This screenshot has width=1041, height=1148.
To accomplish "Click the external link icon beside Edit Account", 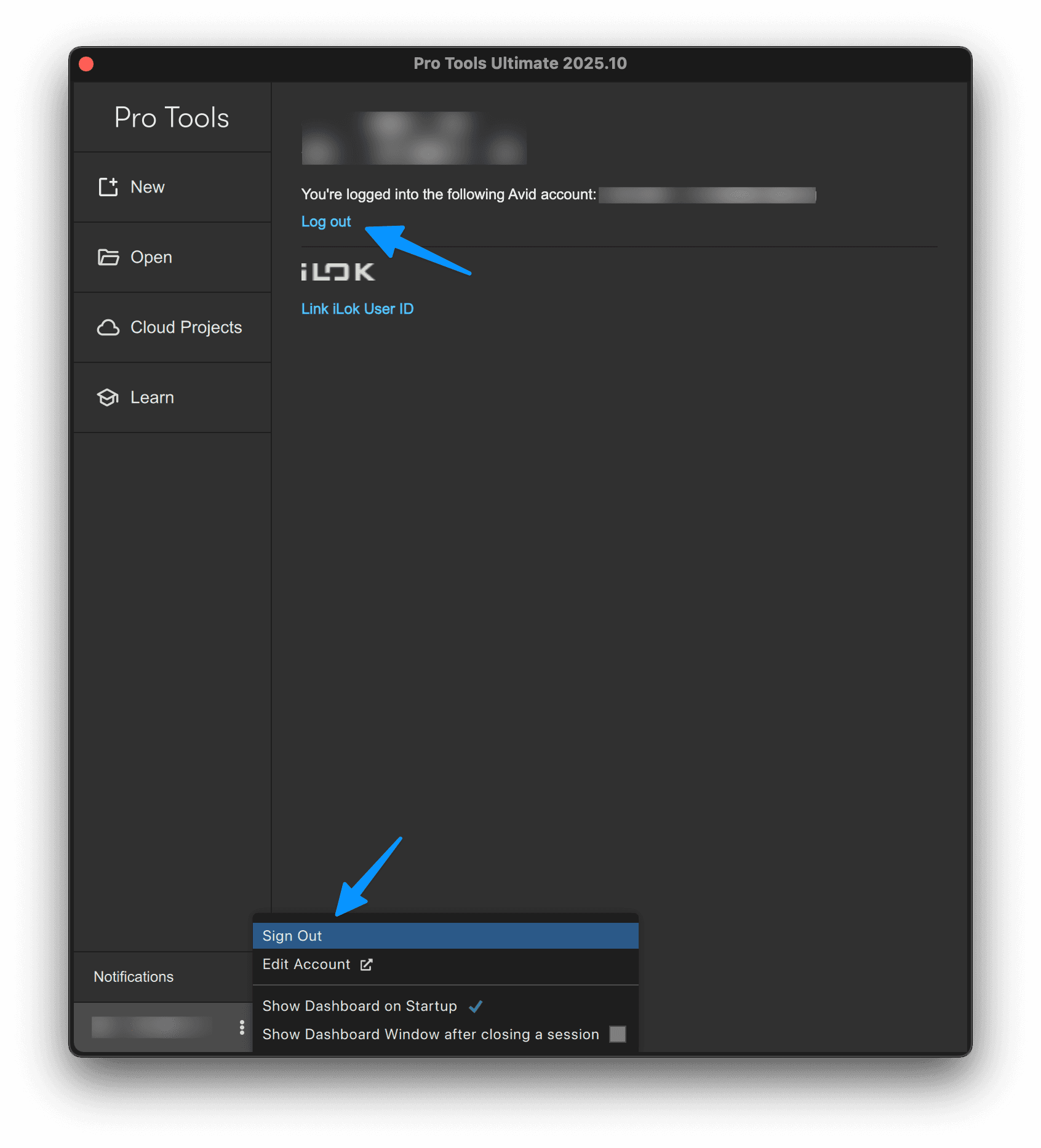I will (367, 965).
